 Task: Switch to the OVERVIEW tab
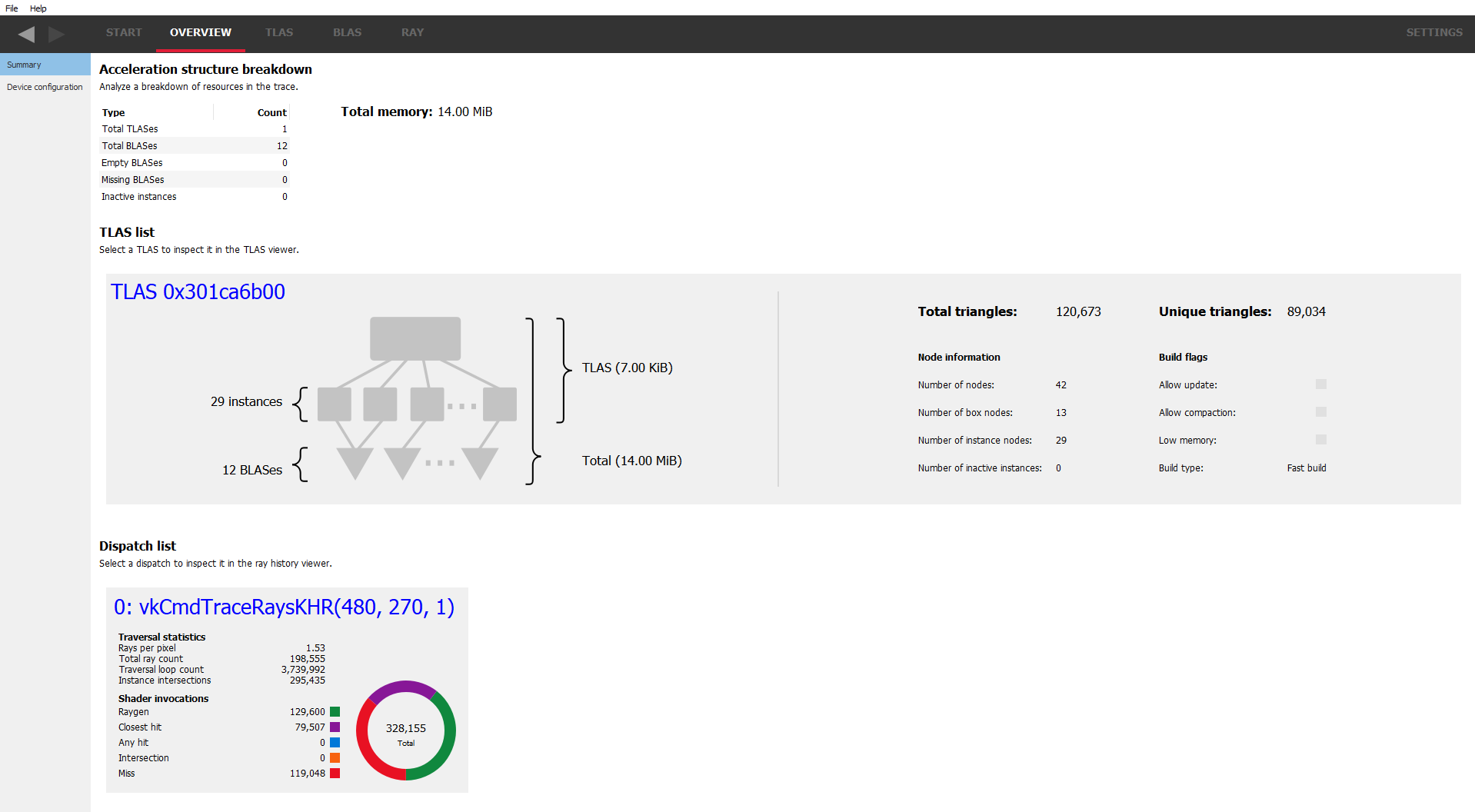coord(201,32)
